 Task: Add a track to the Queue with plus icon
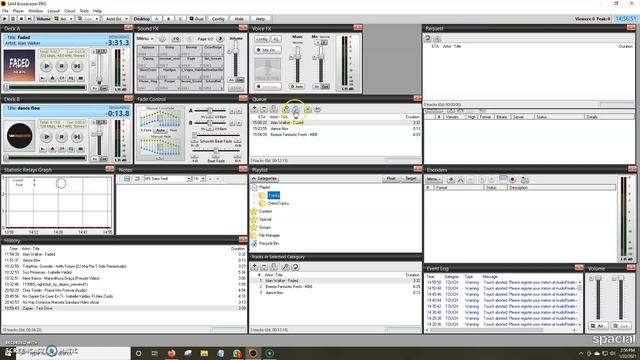(254, 109)
